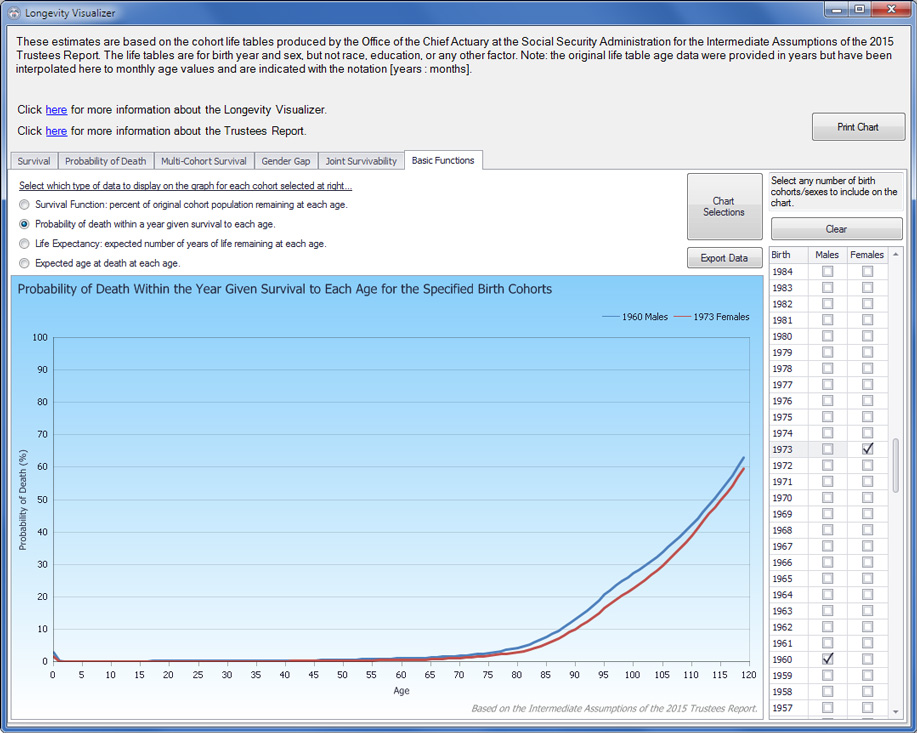Viewport: 917px width, 733px height.
Task: Open the Joint Survivability tab
Action: (361, 161)
